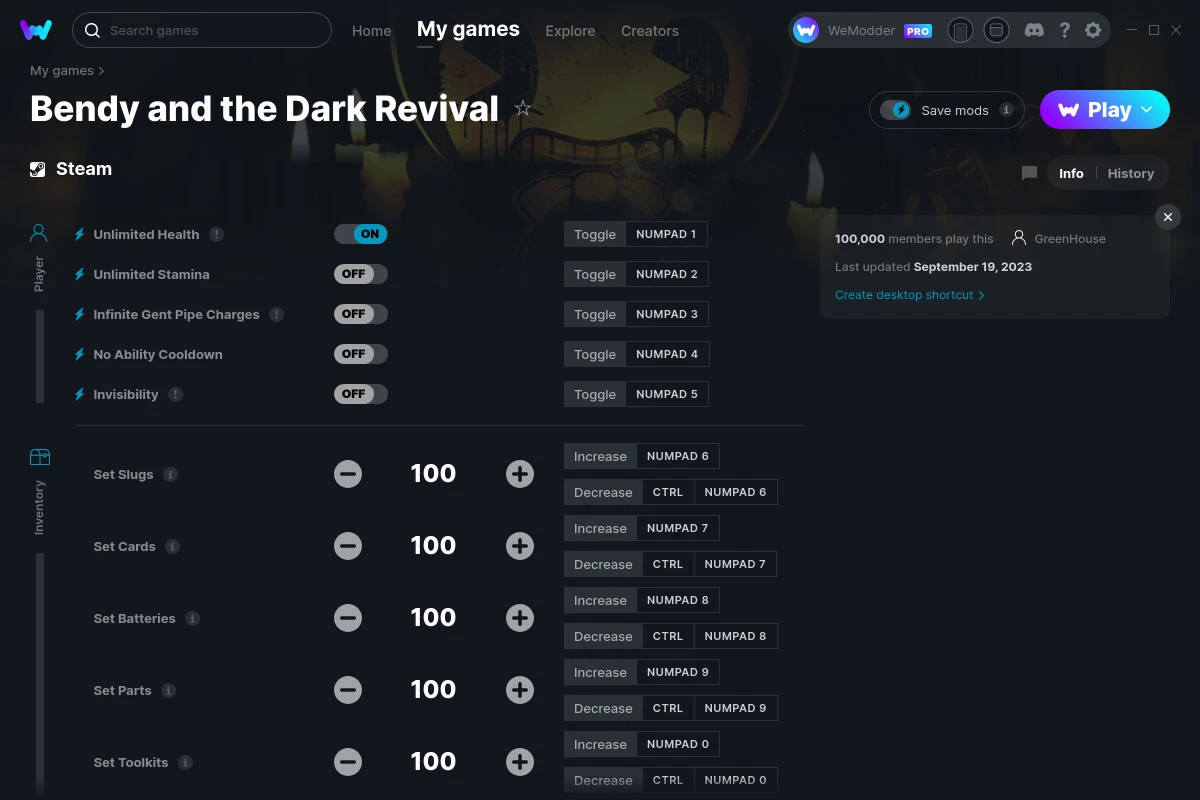Open feedback via the chat bubble icon
The width and height of the screenshot is (1200, 800).
point(1029,172)
